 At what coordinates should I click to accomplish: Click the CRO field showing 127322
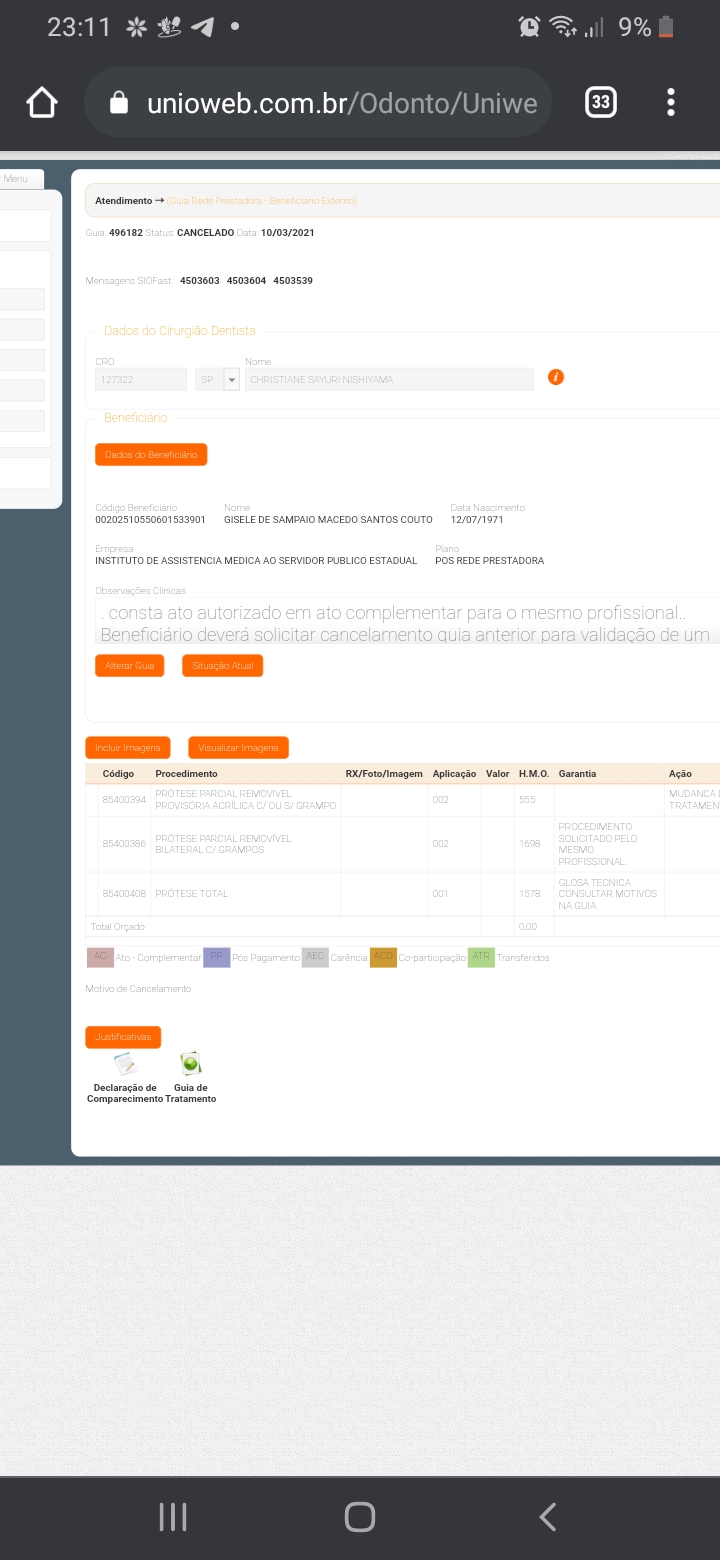pos(141,380)
